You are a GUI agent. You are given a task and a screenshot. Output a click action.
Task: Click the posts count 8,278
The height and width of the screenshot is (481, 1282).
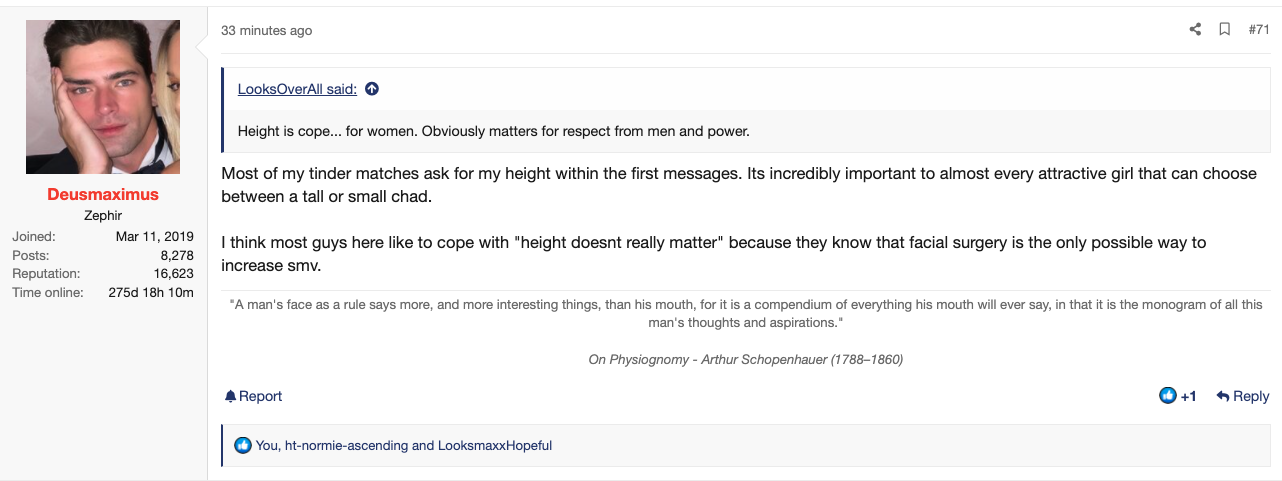(176, 255)
